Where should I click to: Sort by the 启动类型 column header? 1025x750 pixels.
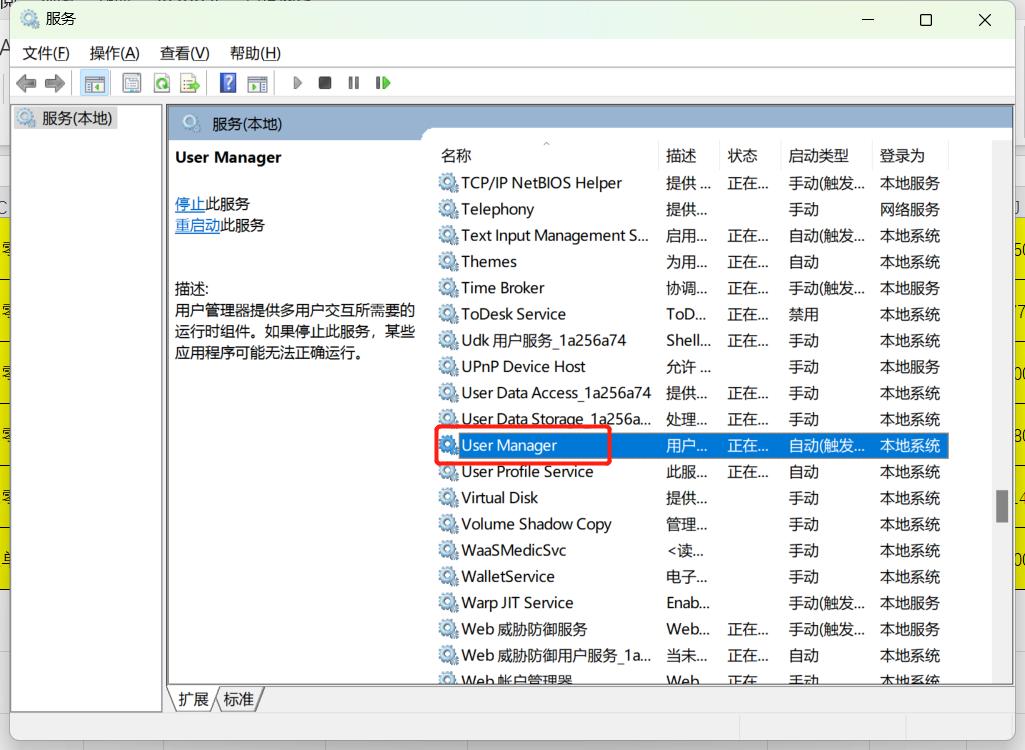[818, 156]
